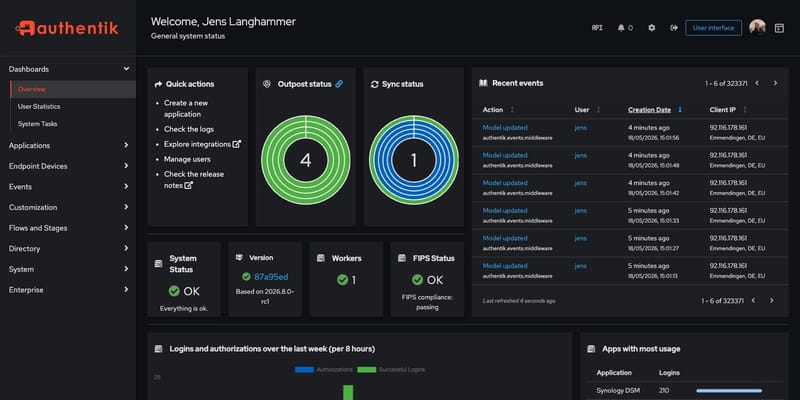Click the sign out icon
This screenshot has width=800, height=400.
click(674, 28)
